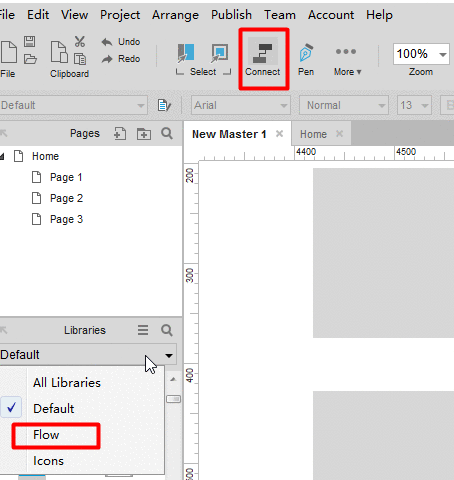Click the Save floppy disk icon
454x480 pixels.
pos(30,42)
